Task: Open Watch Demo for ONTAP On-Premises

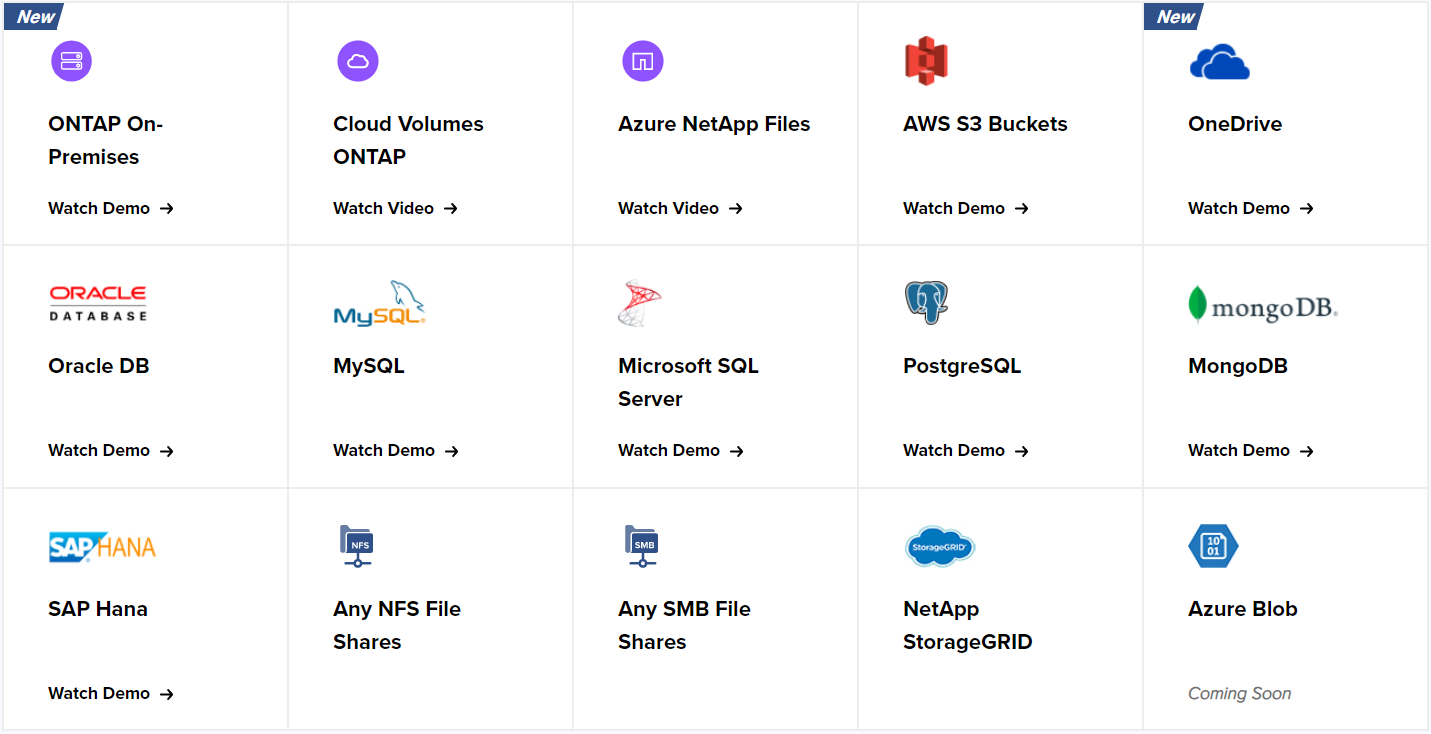Action: point(111,208)
